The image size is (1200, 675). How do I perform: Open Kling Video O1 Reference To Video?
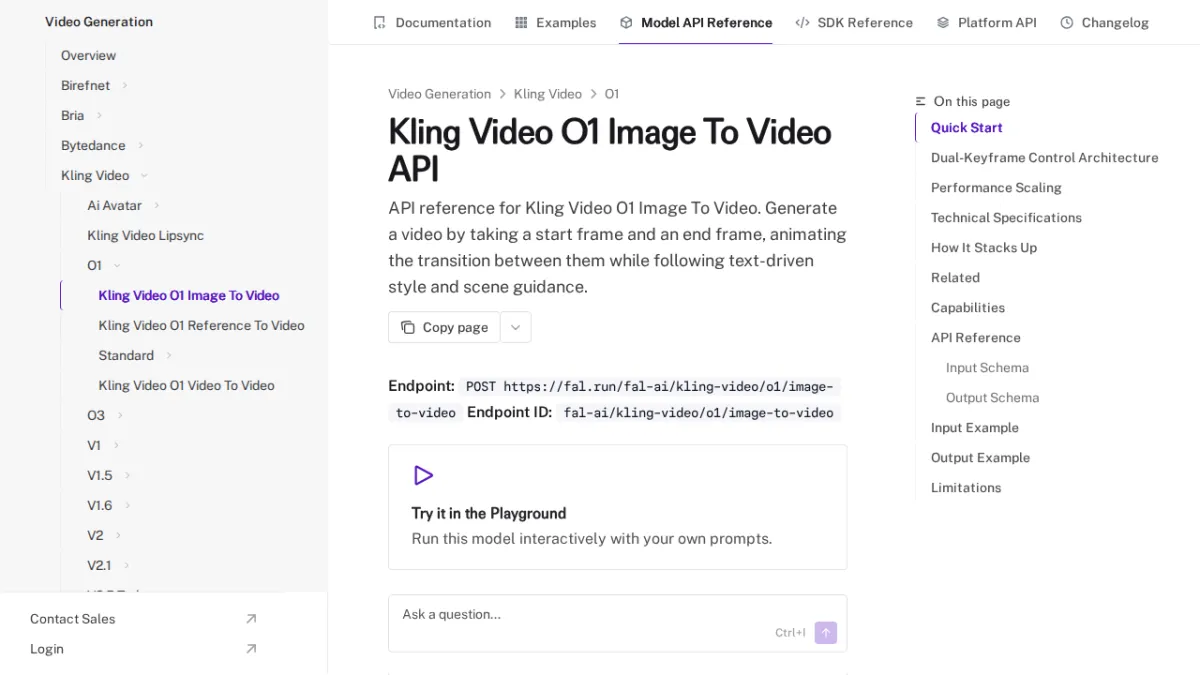pos(201,325)
